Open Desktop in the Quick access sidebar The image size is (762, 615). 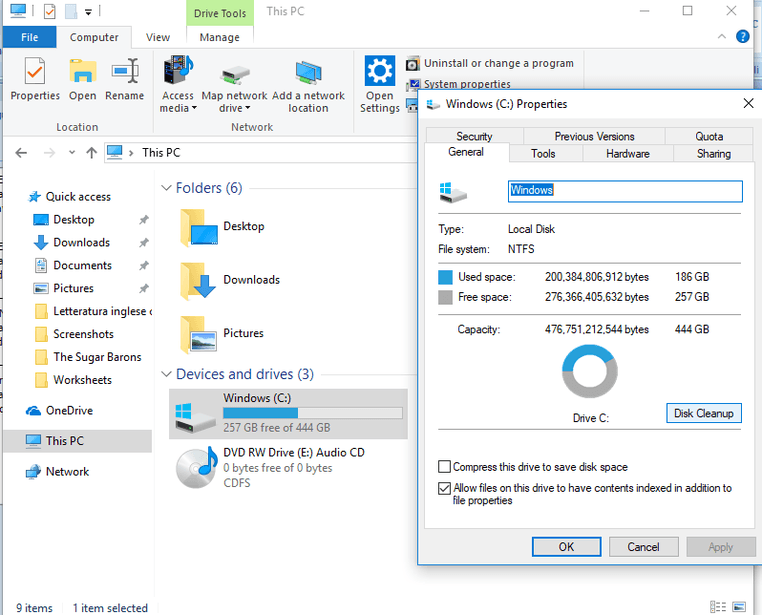pos(74,220)
